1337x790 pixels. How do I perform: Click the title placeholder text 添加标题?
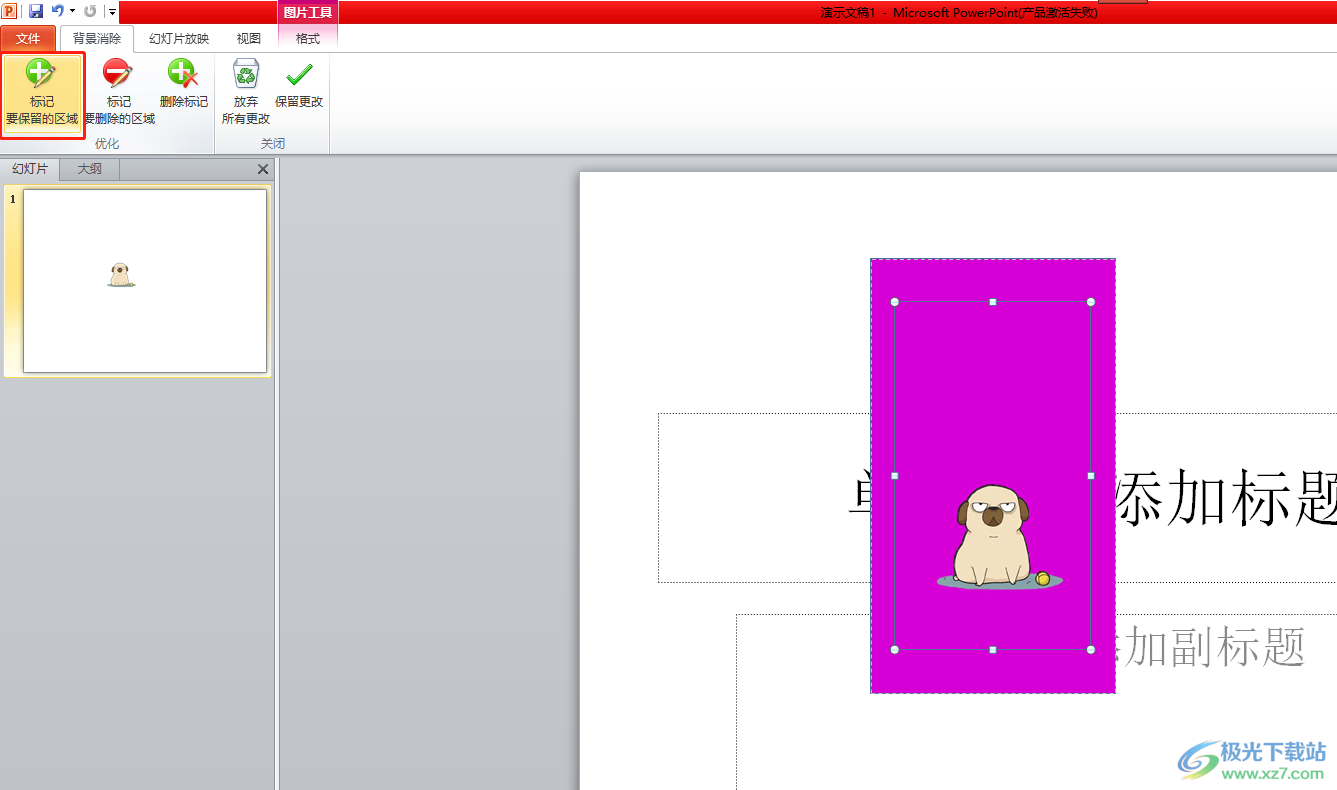1227,497
